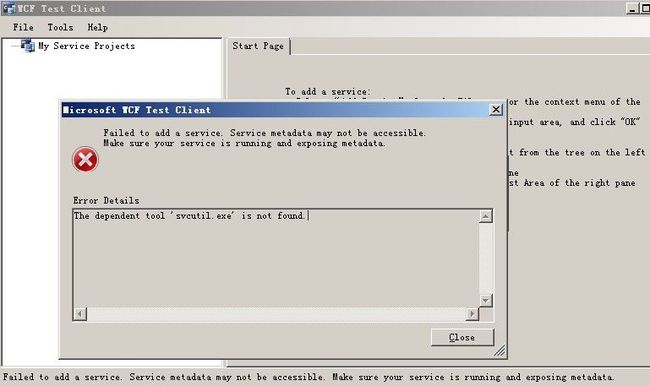Click the 'To add a service:' text

327,92
